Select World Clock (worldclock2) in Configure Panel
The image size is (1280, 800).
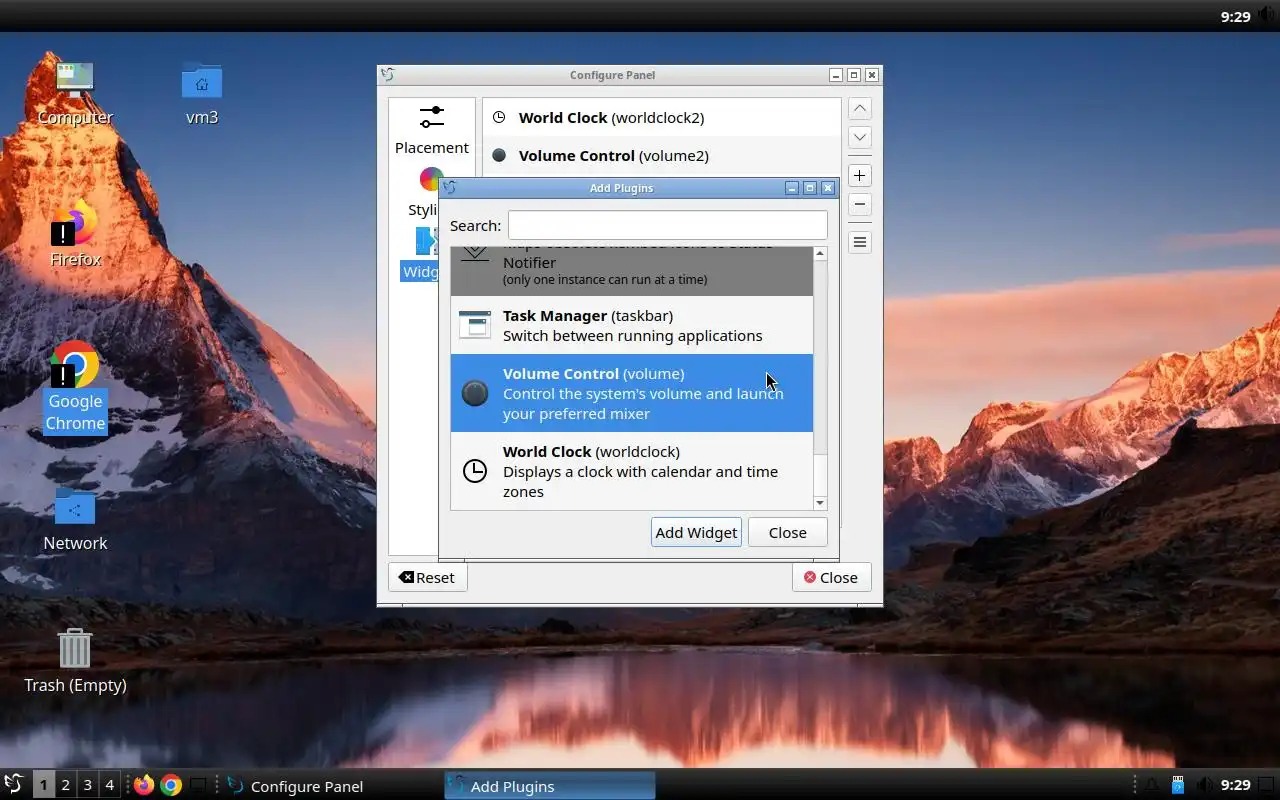pyautogui.click(x=661, y=117)
